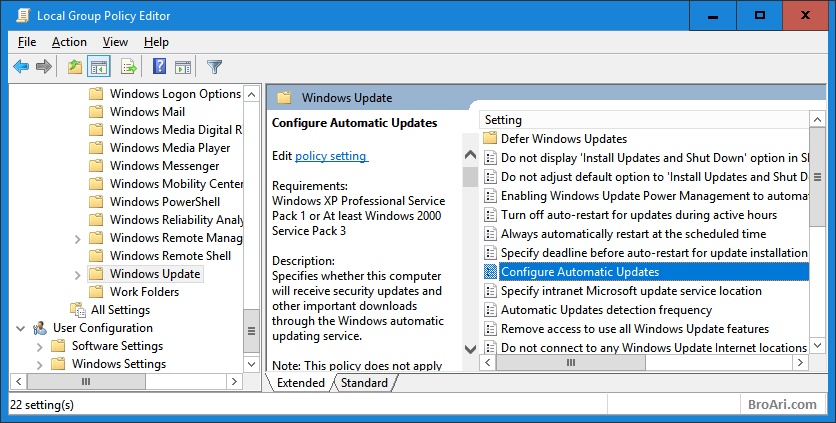Open the View menu
The width and height of the screenshot is (836, 423).
click(115, 42)
